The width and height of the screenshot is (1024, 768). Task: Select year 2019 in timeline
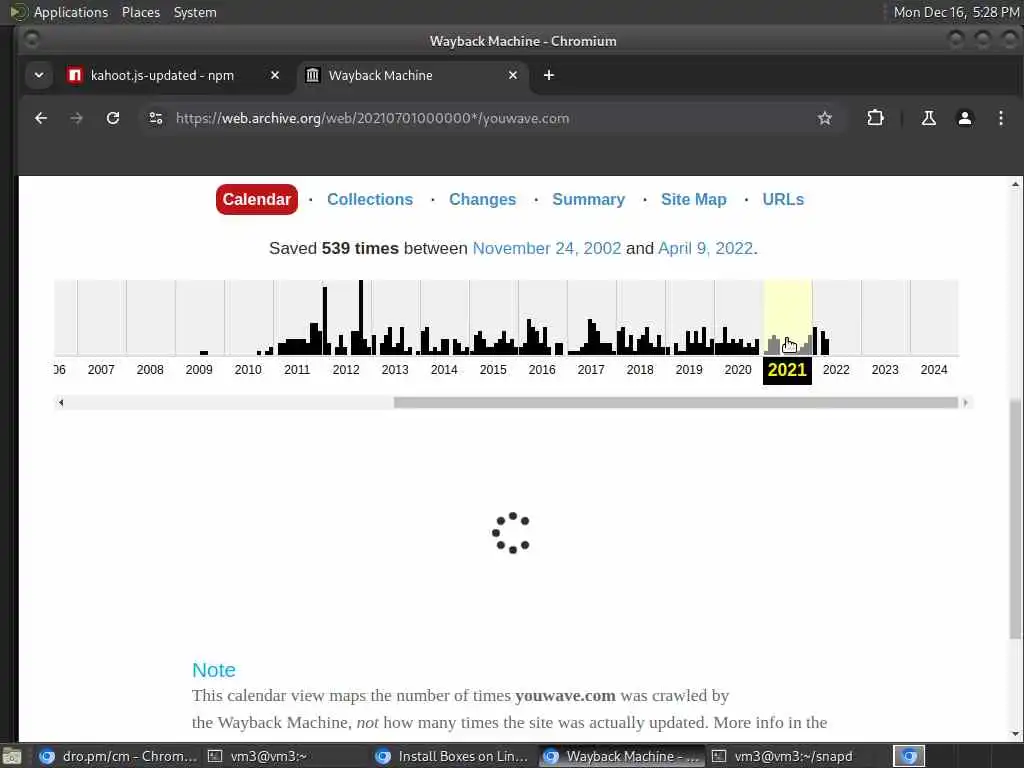pos(689,370)
